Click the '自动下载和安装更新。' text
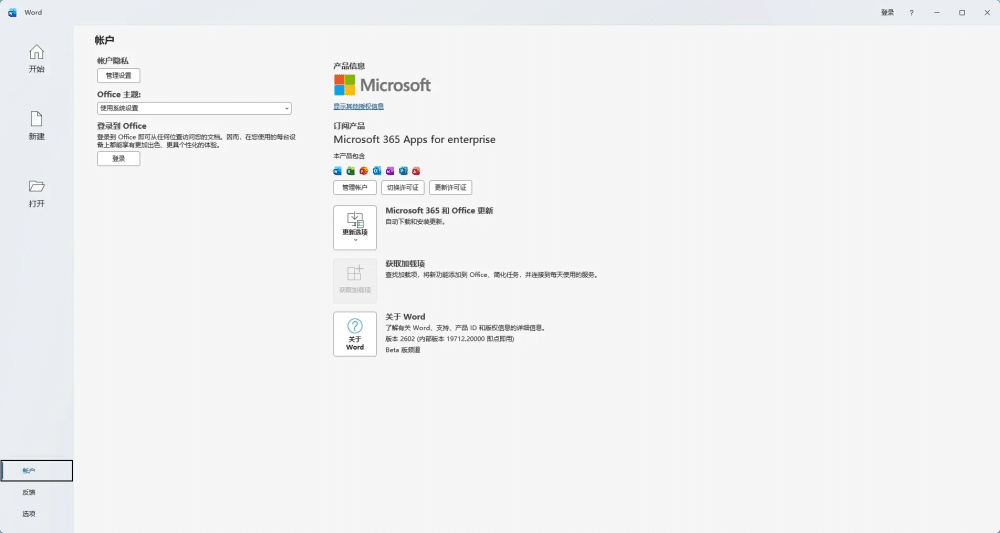 point(416,222)
